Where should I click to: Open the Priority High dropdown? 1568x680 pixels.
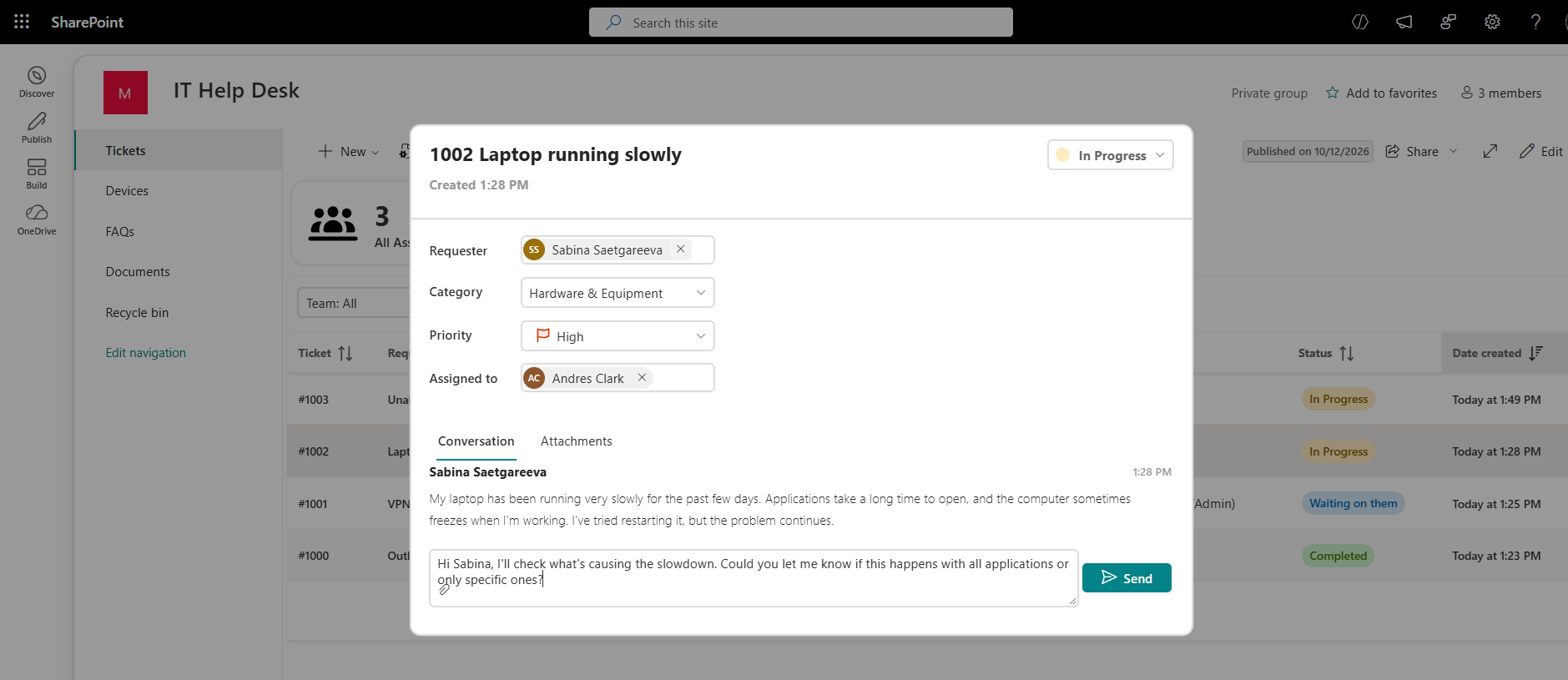tap(618, 336)
